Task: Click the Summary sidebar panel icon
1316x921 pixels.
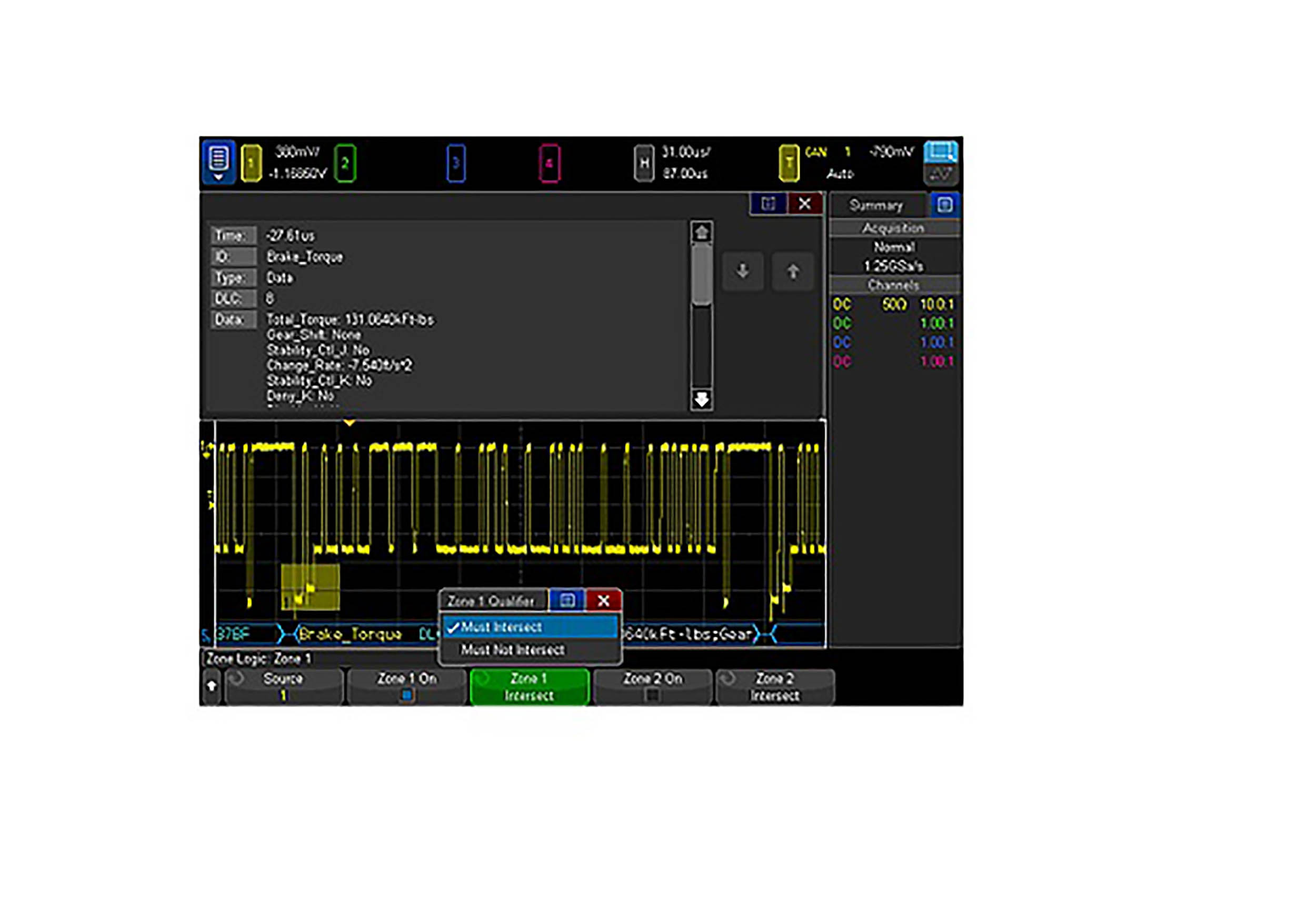Action: [944, 205]
